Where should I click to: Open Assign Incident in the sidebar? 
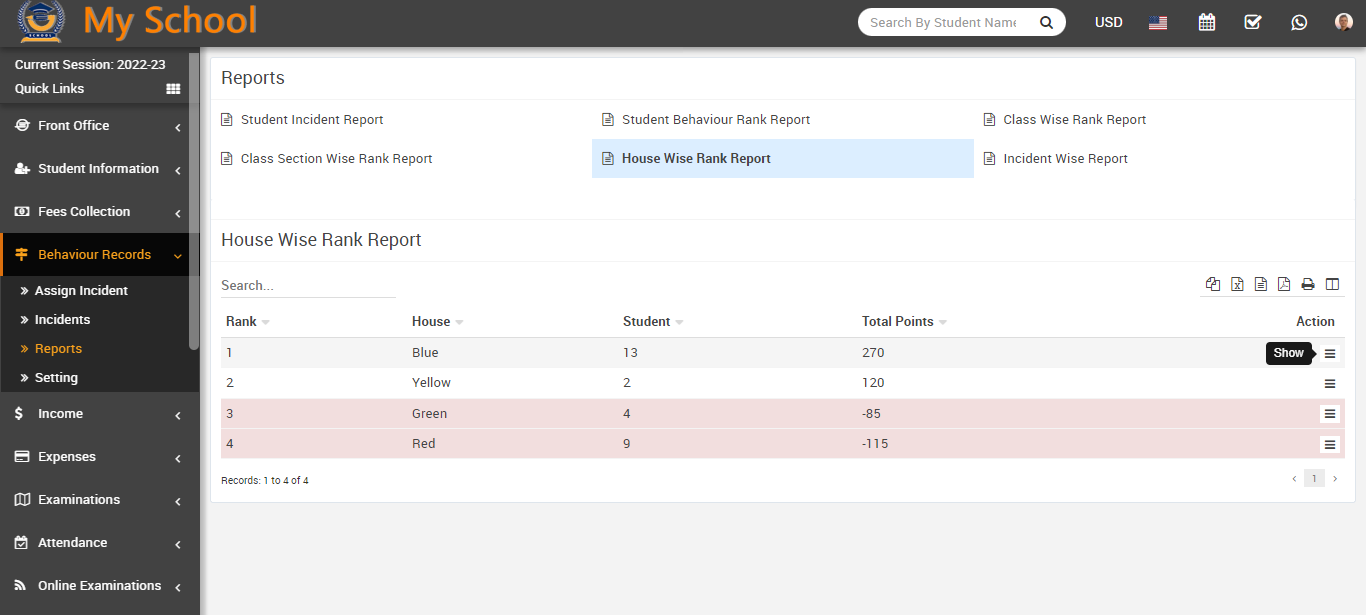point(81,291)
